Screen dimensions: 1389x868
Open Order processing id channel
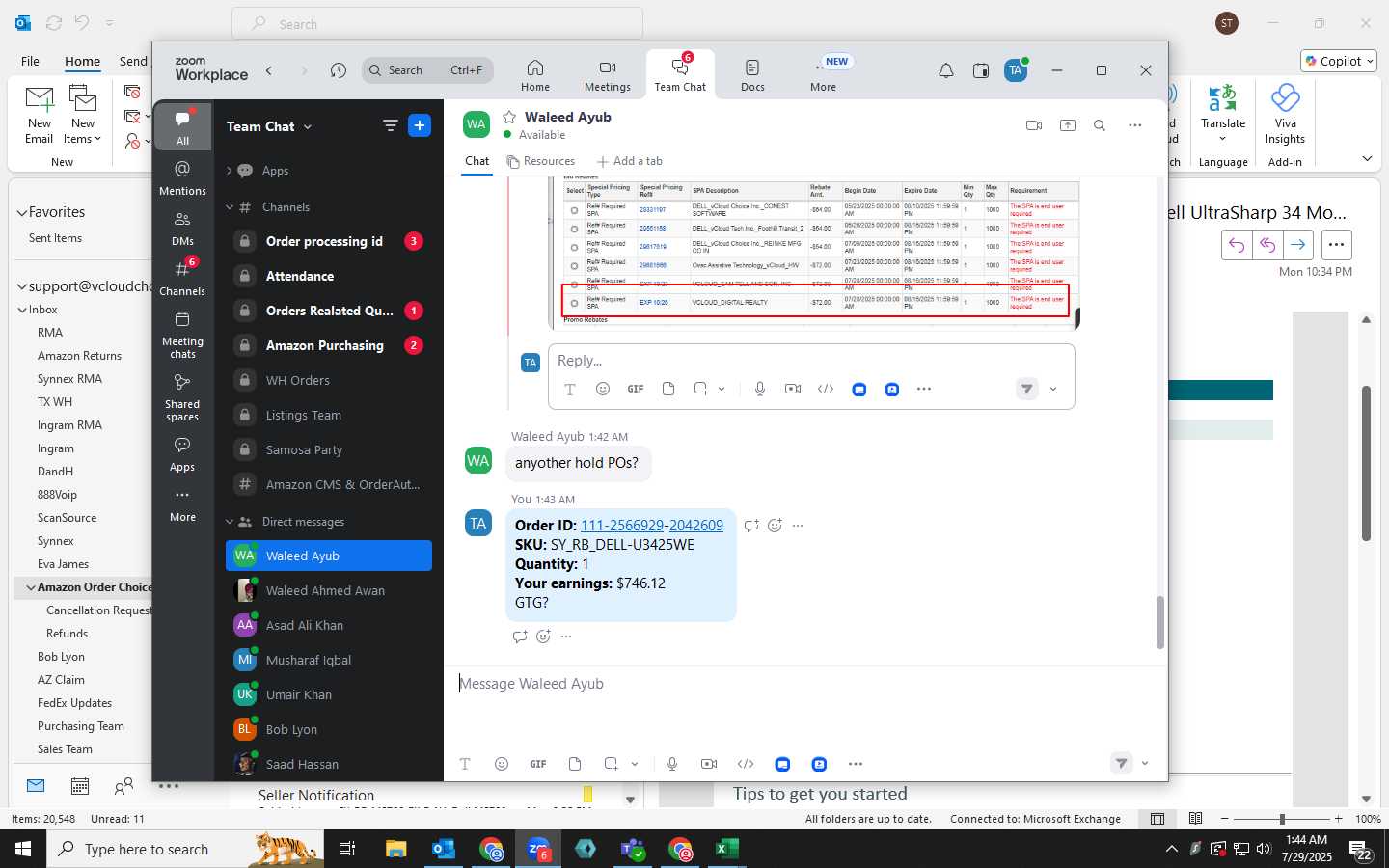point(329,241)
